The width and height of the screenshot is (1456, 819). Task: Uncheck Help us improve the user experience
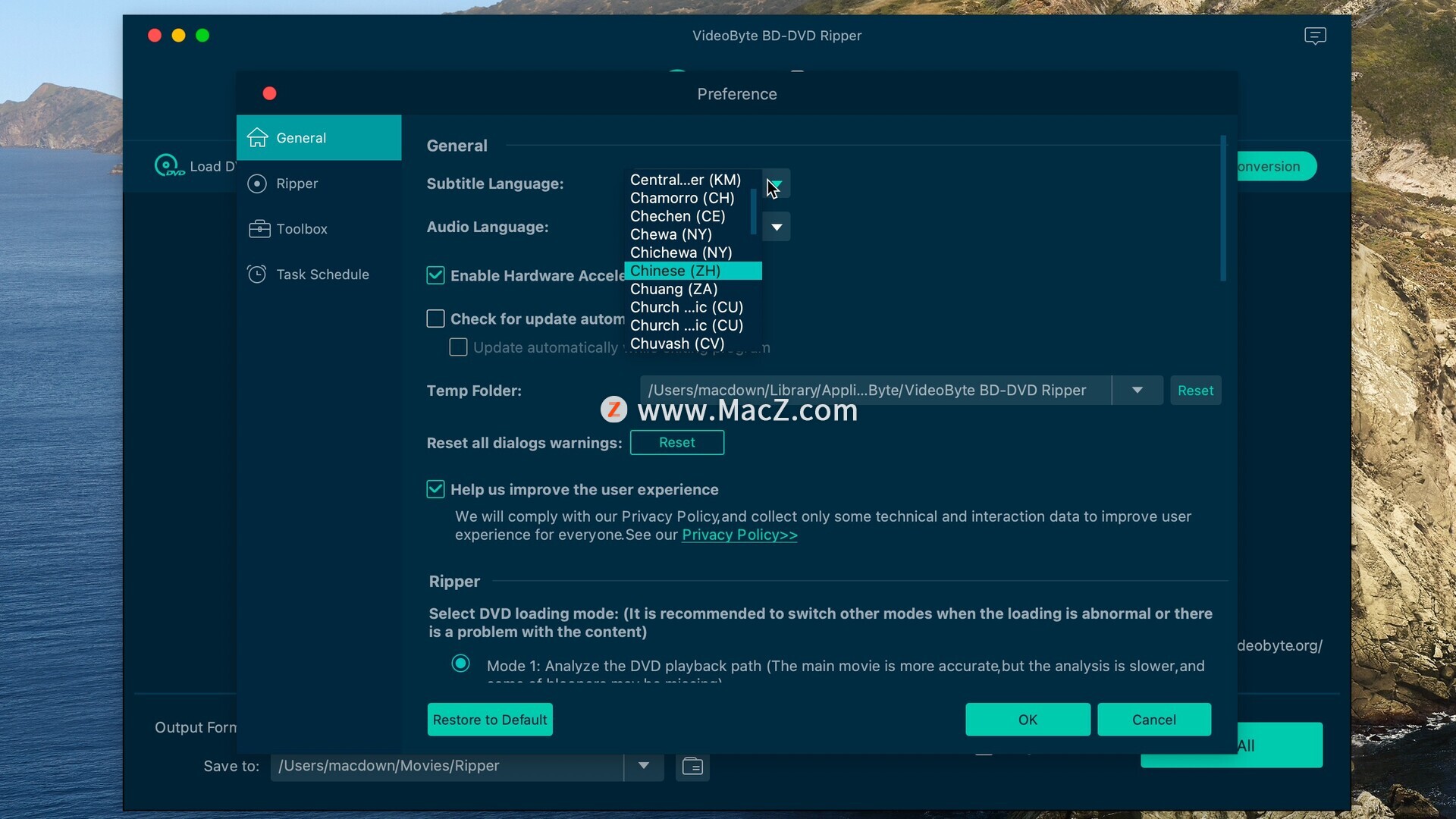435,489
